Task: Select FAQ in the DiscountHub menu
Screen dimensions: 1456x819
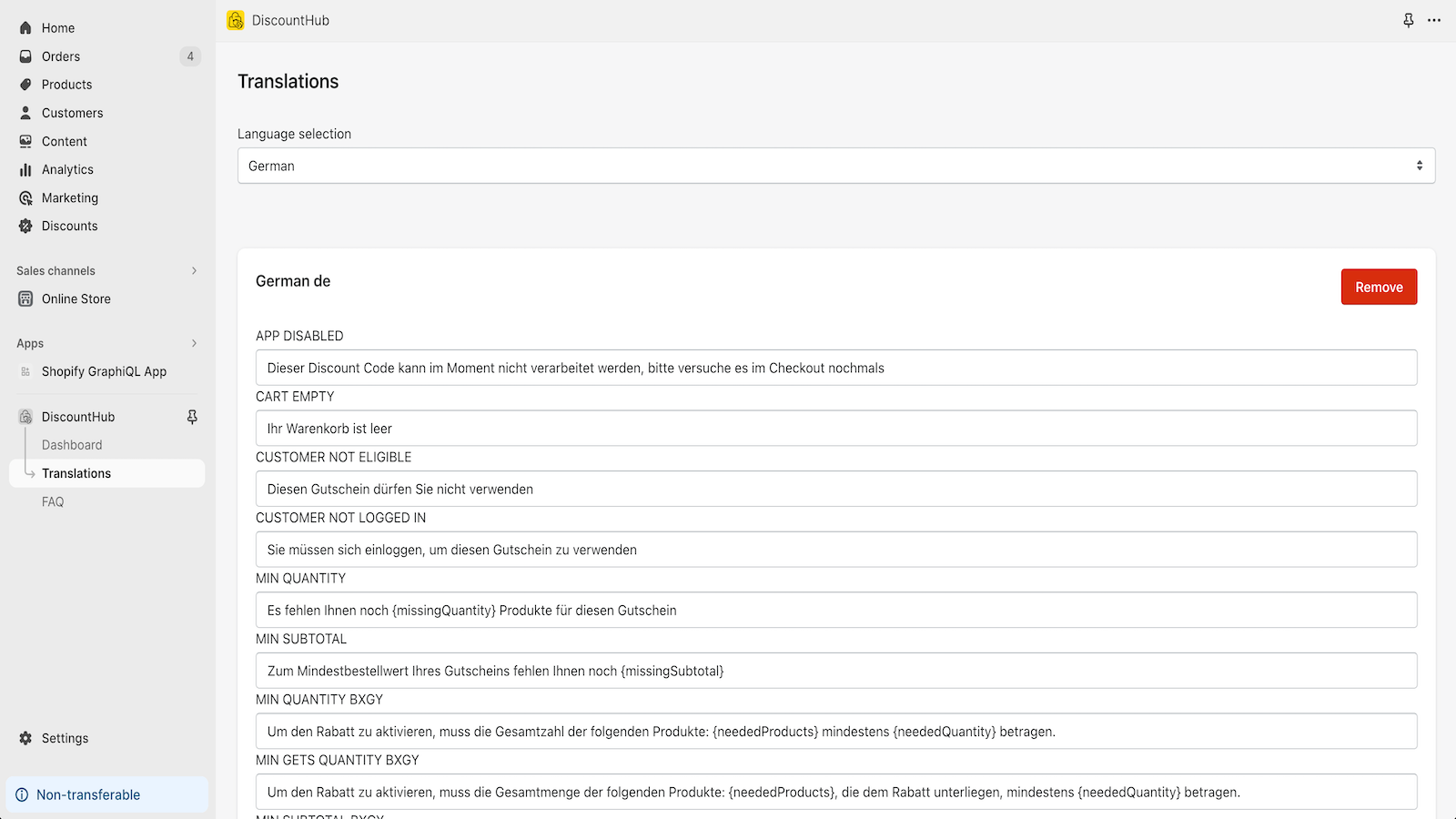Action: point(53,501)
